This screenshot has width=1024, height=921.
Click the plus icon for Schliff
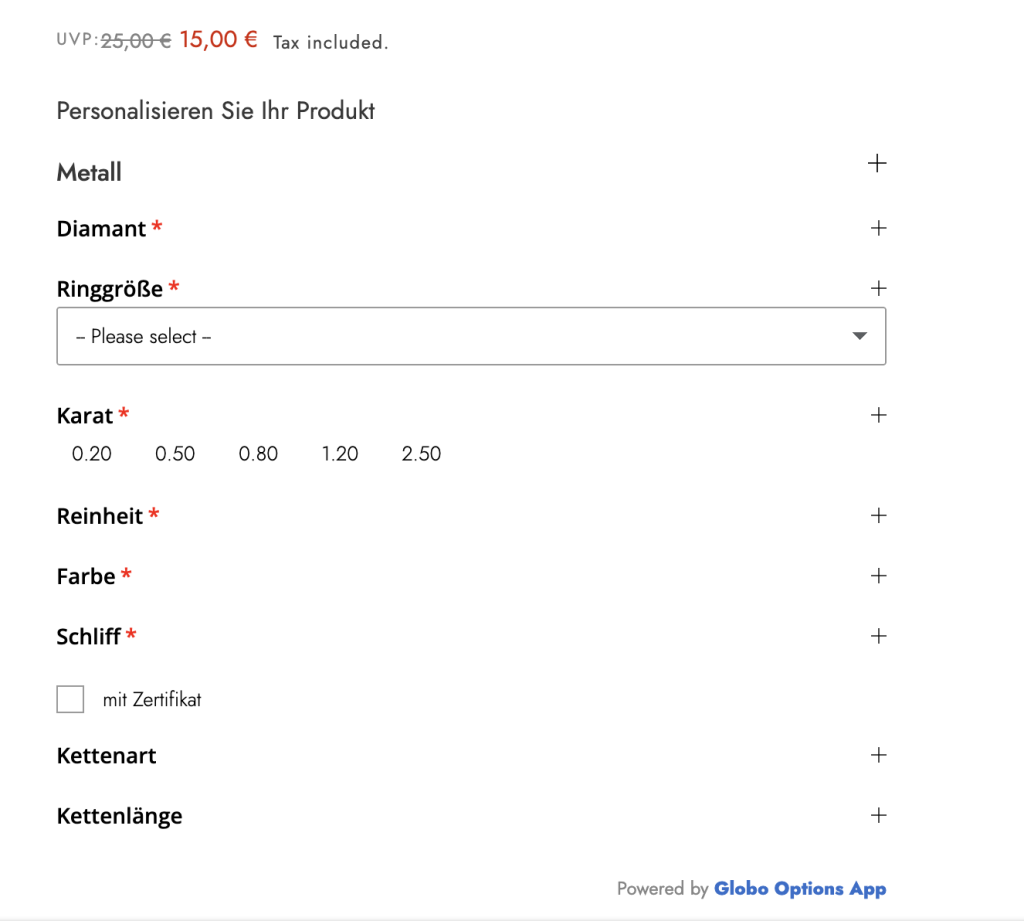click(878, 636)
